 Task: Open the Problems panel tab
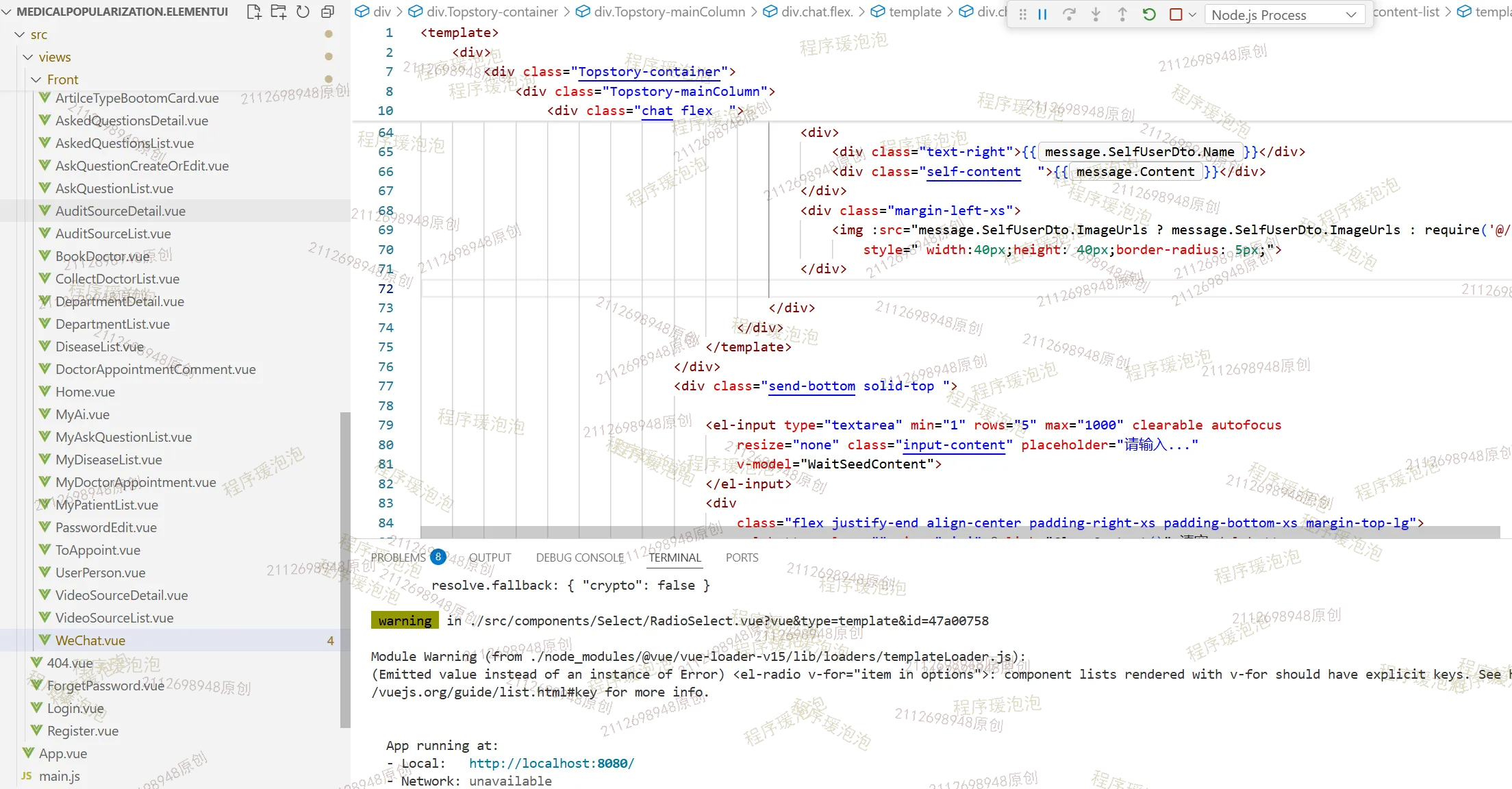point(398,558)
